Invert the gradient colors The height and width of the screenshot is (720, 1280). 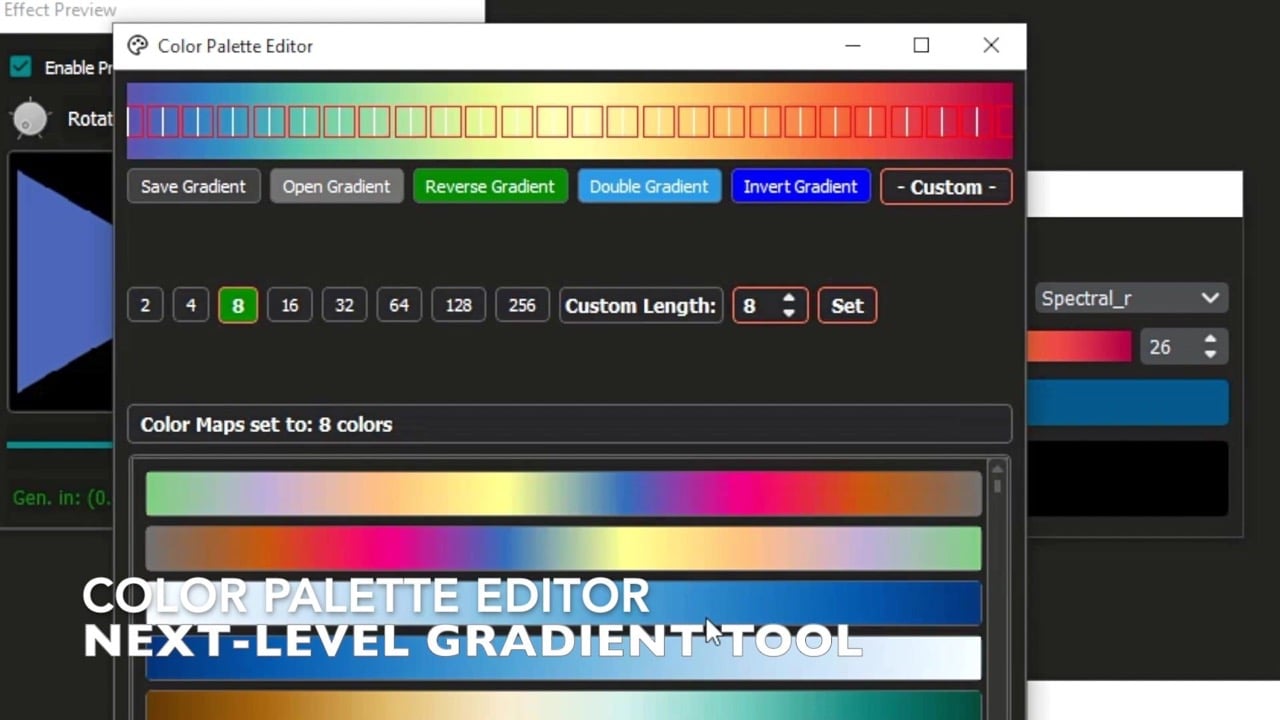click(800, 187)
